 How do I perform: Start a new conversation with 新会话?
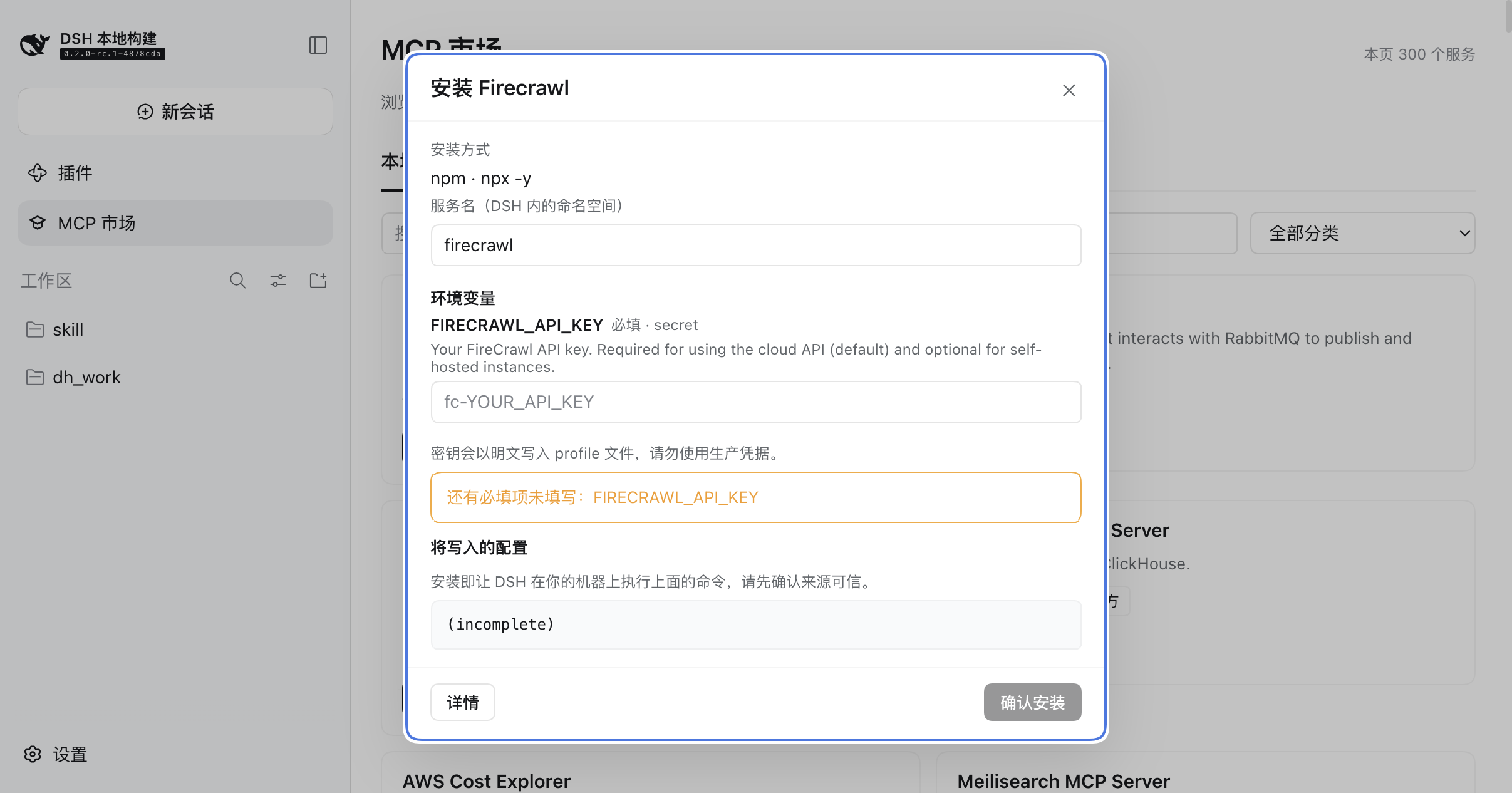(175, 111)
